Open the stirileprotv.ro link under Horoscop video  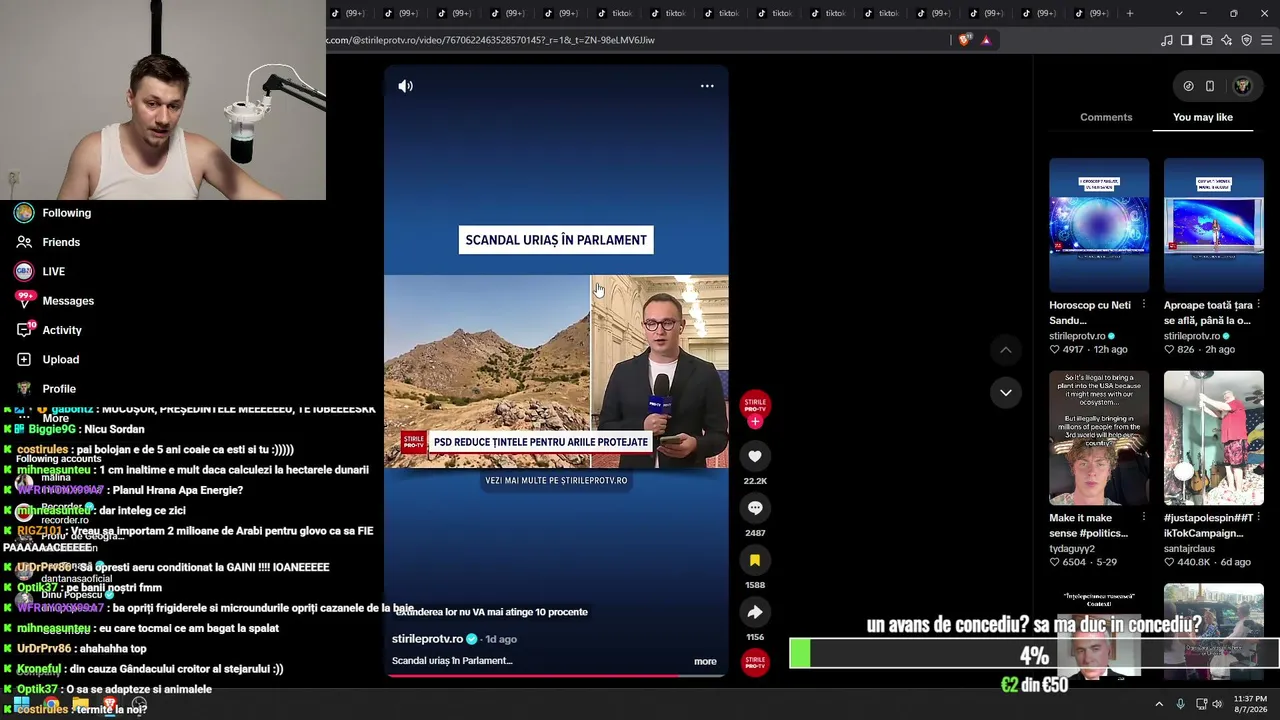[x=1077, y=336]
